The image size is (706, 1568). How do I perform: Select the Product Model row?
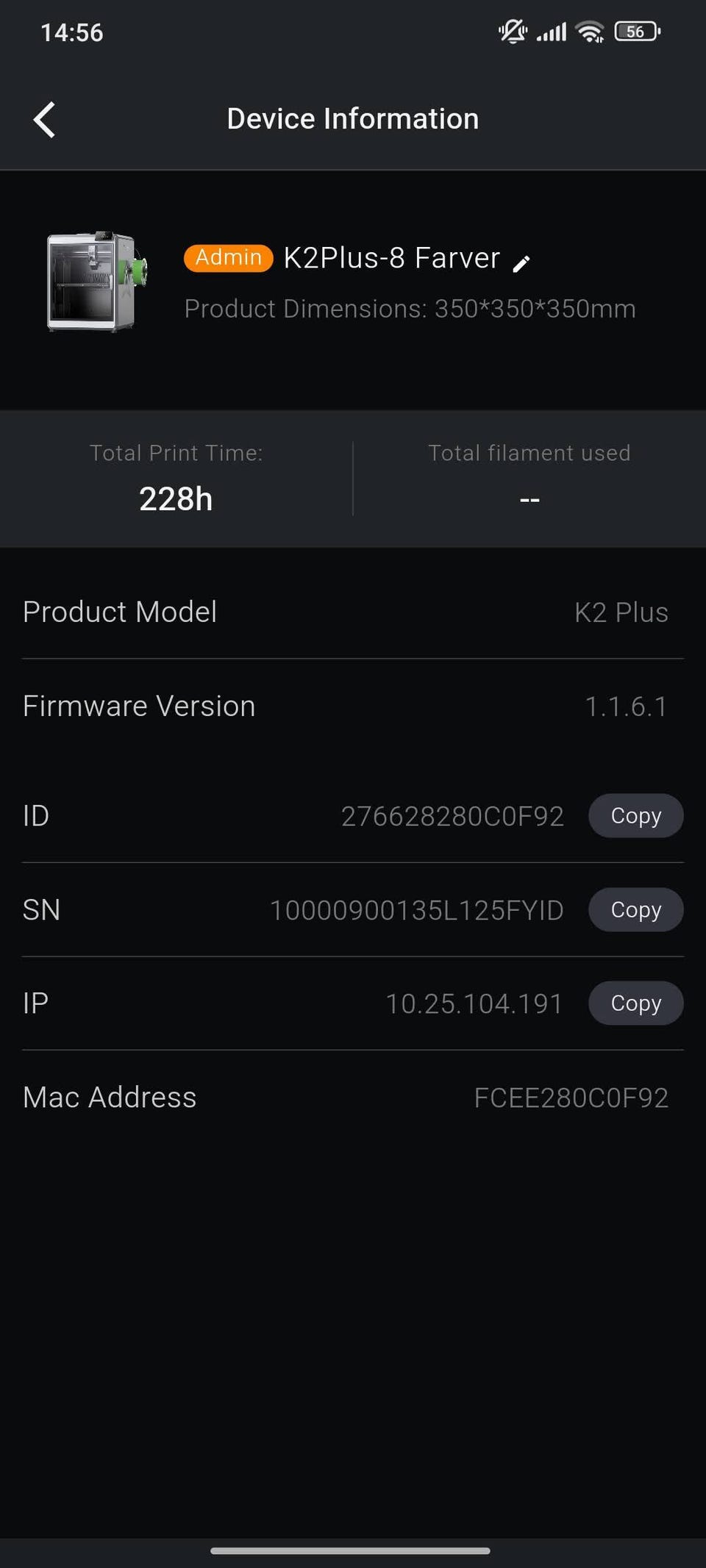point(353,612)
